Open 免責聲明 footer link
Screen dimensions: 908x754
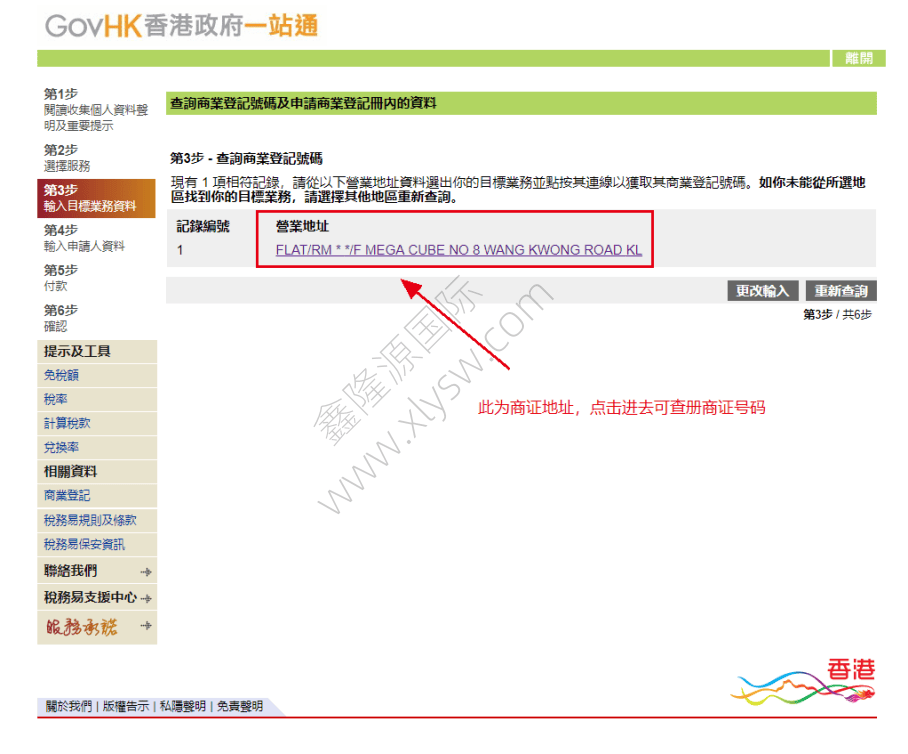240,707
